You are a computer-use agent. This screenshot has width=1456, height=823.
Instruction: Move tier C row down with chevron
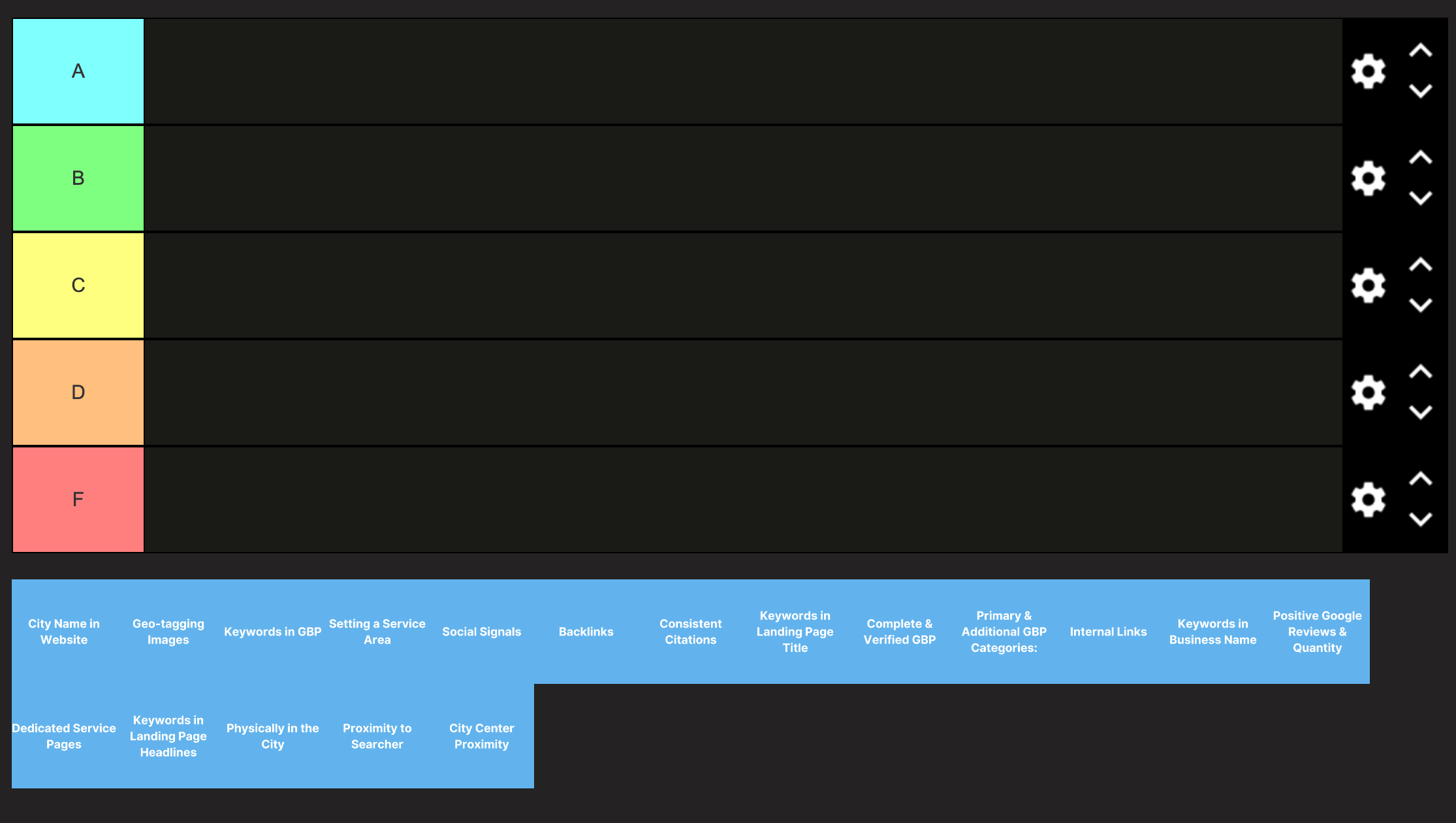click(1420, 305)
